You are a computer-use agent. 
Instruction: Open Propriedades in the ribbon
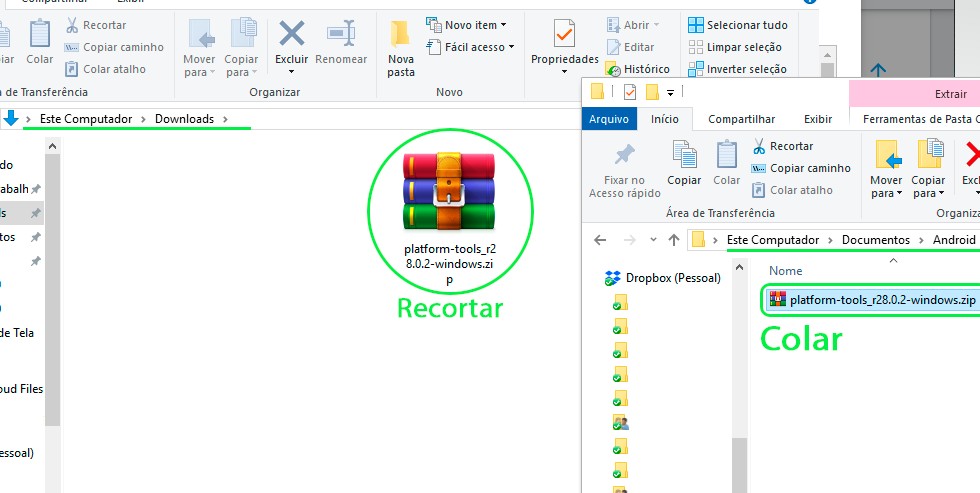coord(564,37)
